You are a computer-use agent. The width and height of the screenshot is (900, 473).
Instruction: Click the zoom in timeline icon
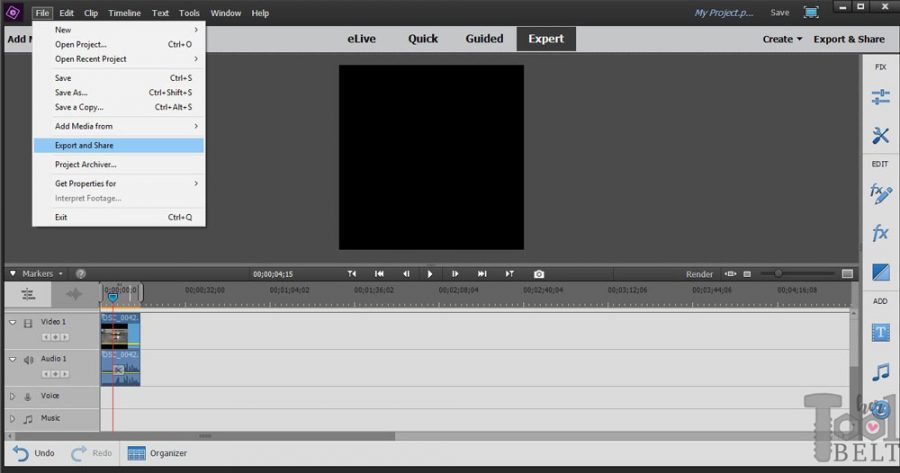click(847, 274)
